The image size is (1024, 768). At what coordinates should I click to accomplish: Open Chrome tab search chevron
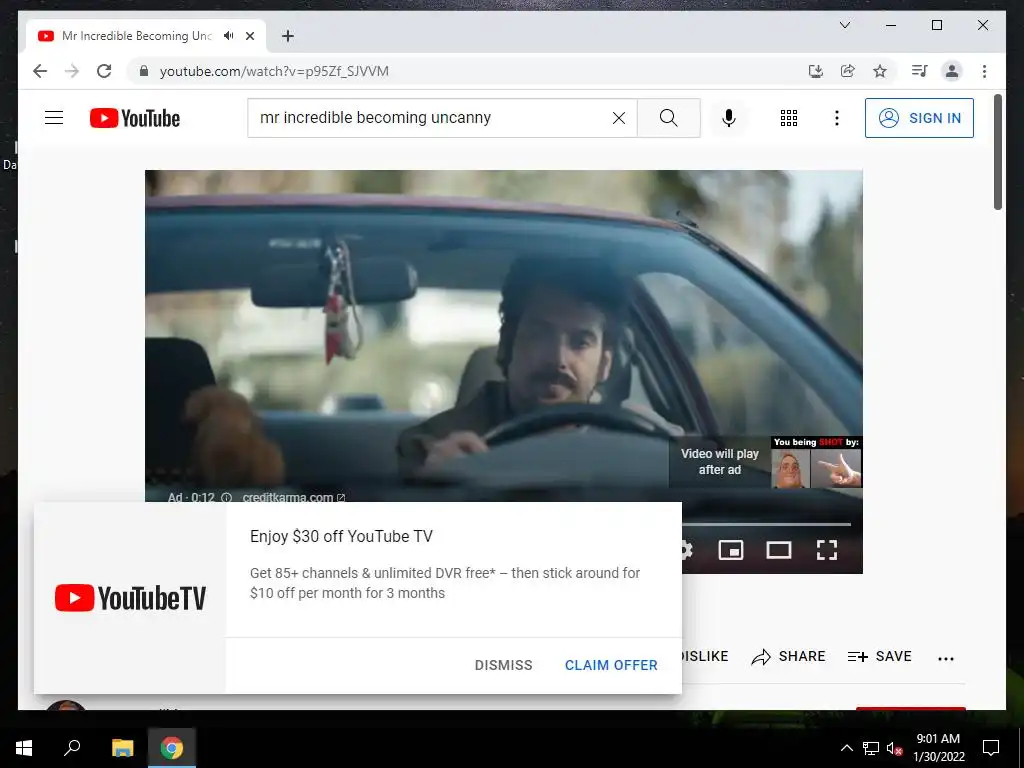[844, 25]
